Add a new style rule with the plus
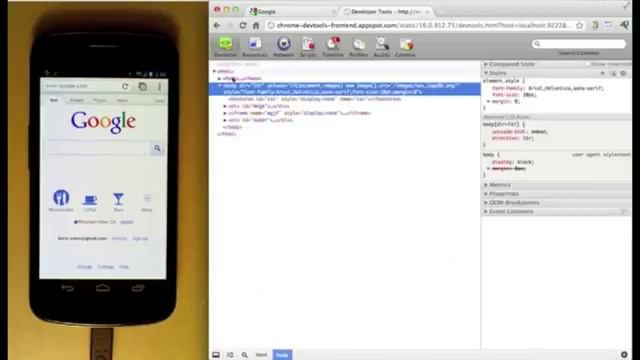The height and width of the screenshot is (360, 640). [602, 73]
